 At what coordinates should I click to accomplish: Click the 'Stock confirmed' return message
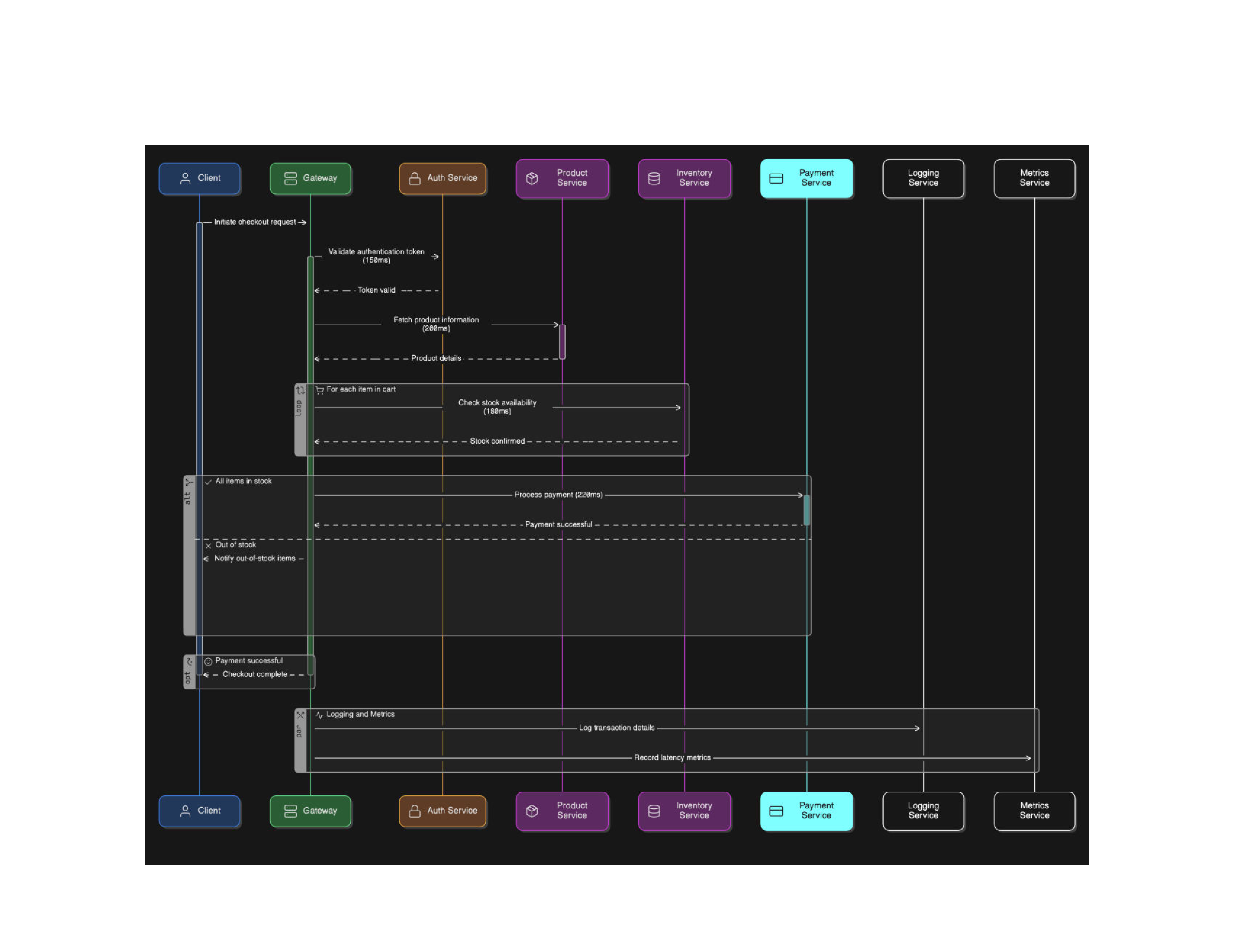497,441
